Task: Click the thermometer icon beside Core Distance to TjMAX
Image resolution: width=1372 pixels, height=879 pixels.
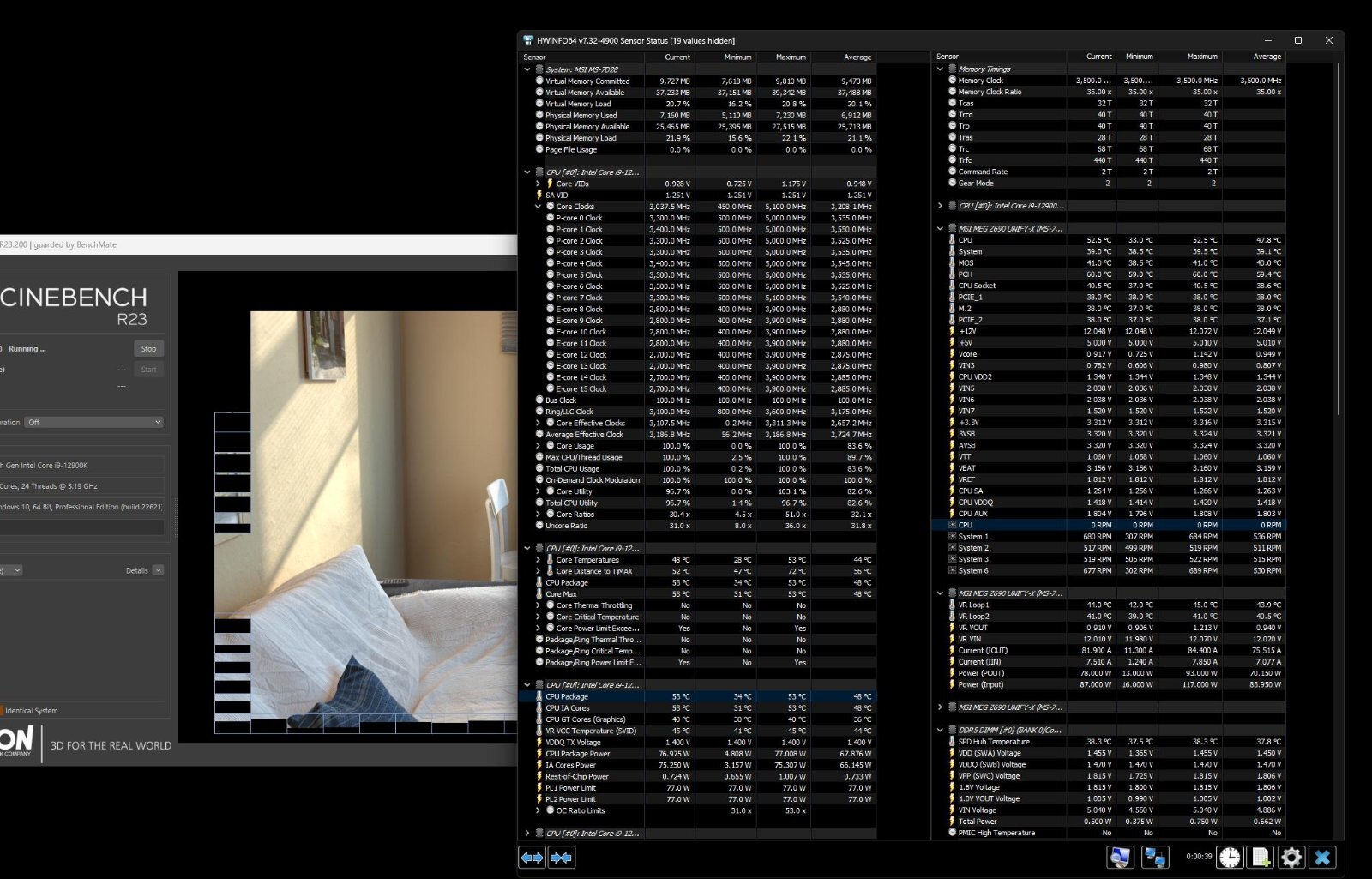Action: (550, 571)
